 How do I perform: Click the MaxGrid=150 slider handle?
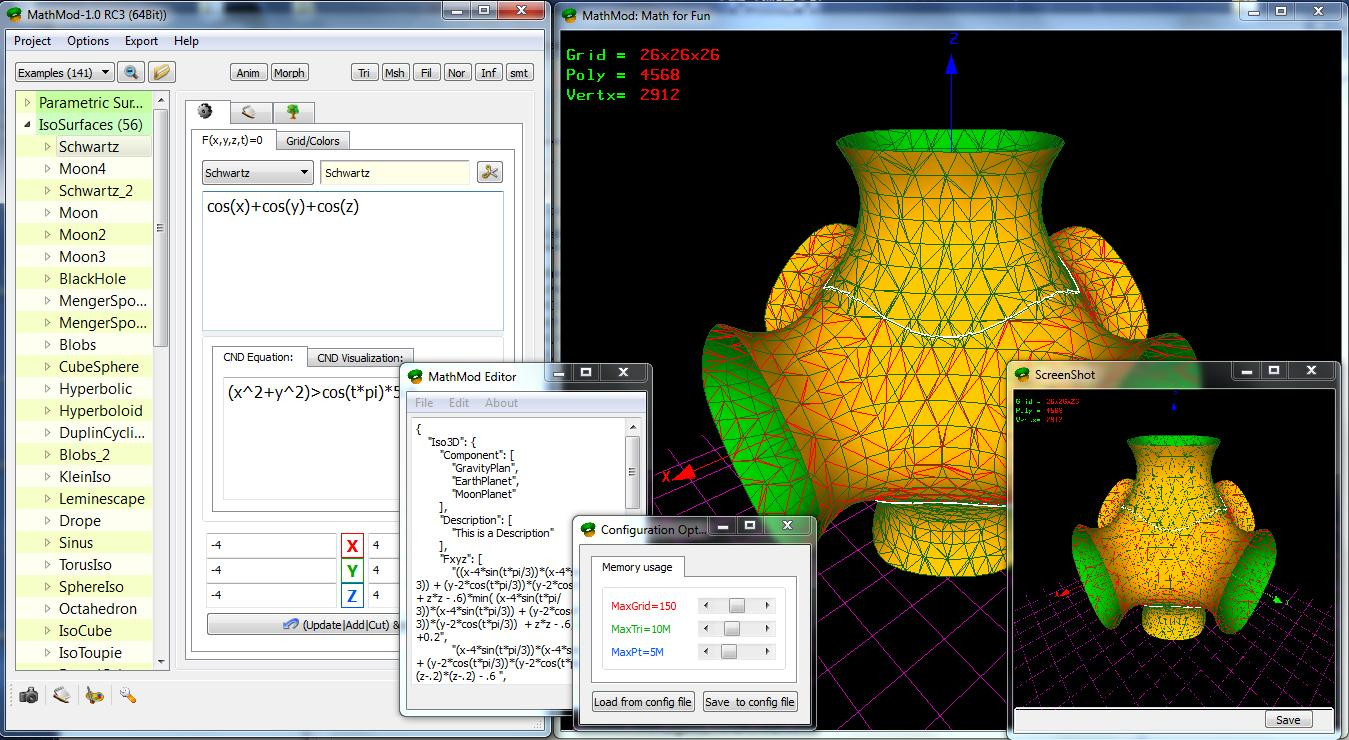(737, 606)
